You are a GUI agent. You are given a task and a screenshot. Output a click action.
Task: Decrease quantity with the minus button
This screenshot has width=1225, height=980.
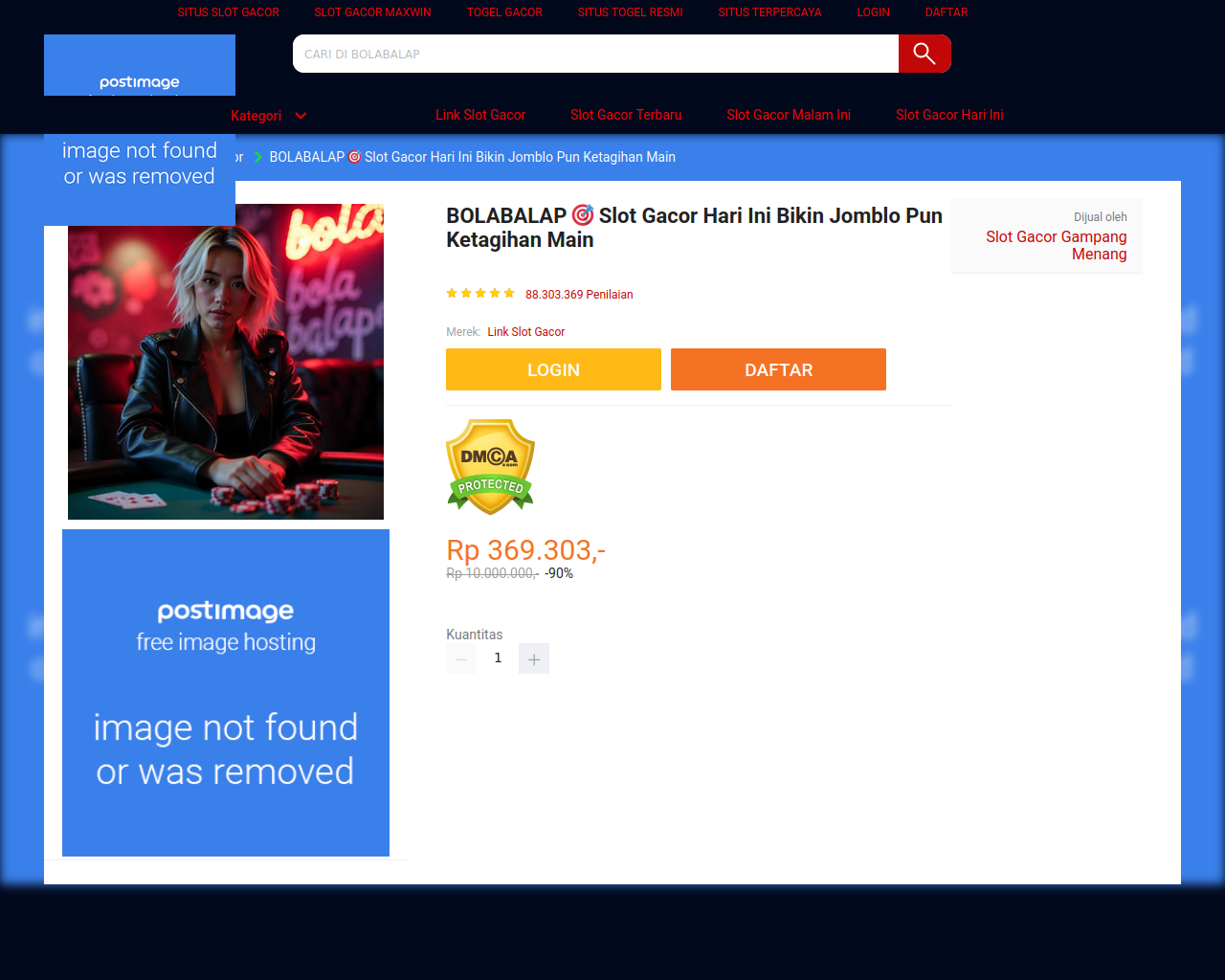click(461, 658)
